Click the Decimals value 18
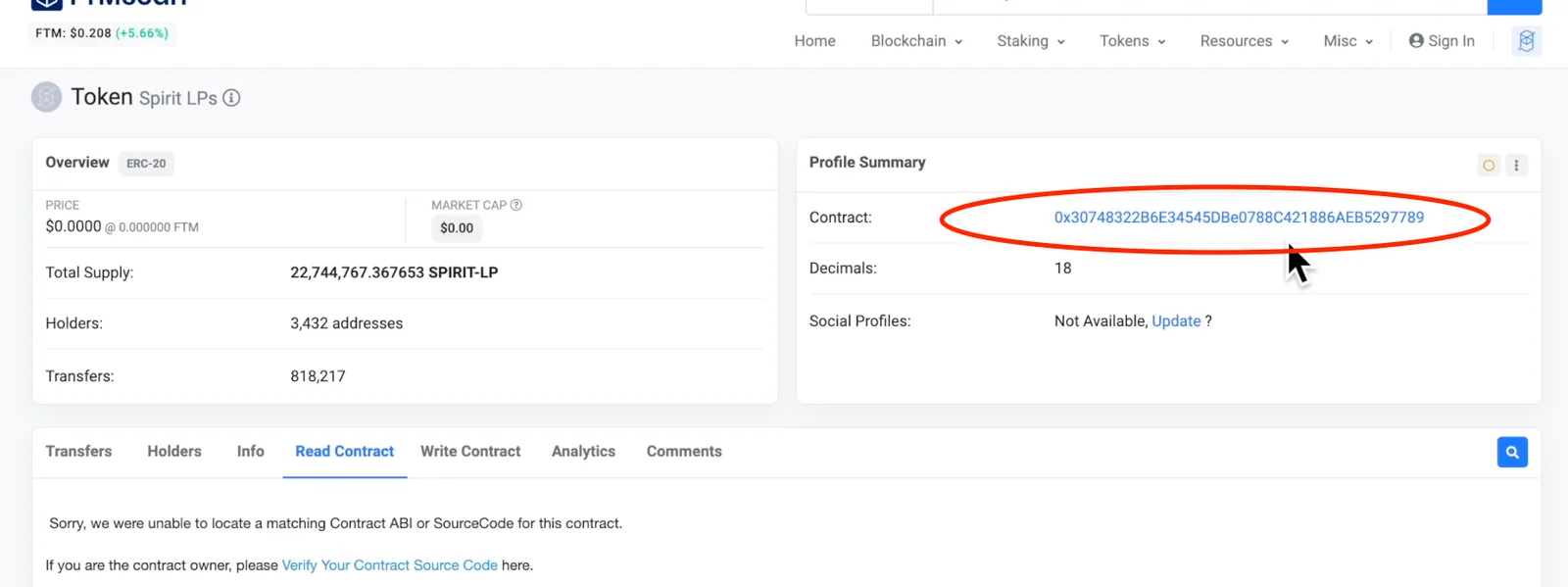This screenshot has height=587, width=1568. [1062, 269]
